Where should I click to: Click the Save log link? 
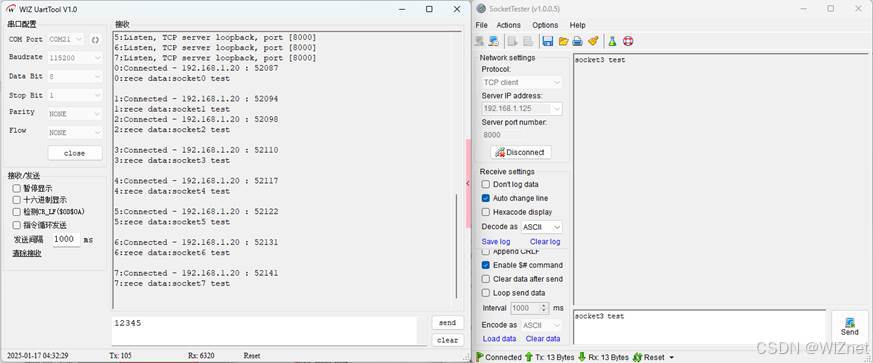(x=496, y=242)
